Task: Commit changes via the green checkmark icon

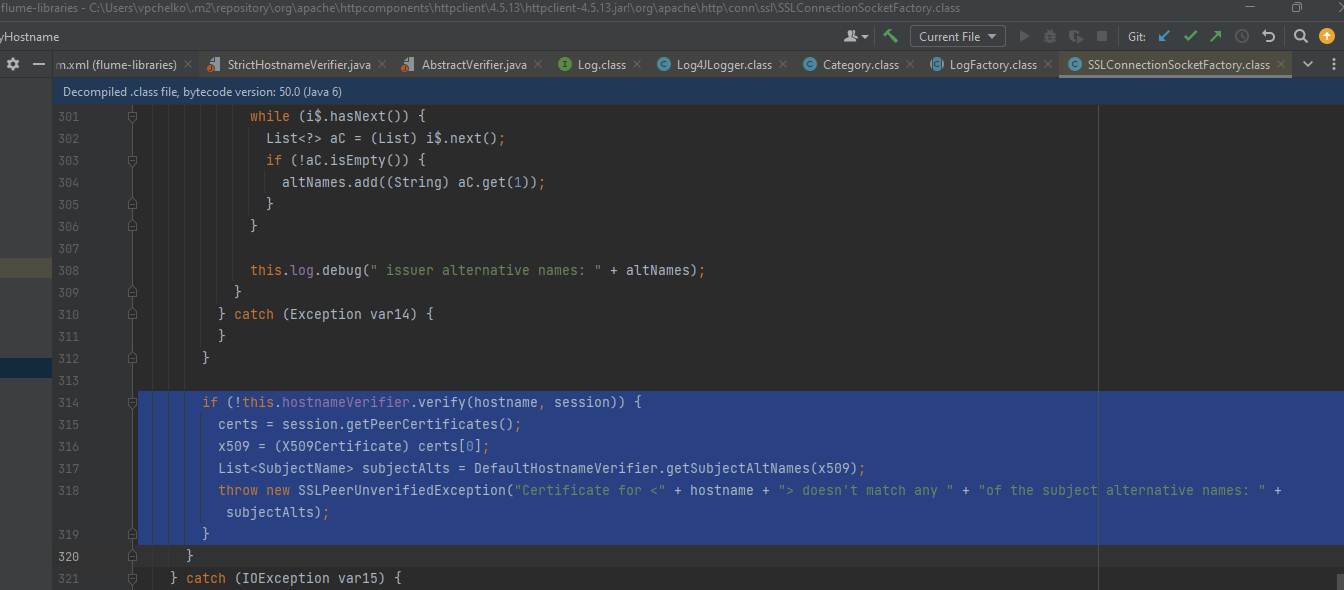Action: pos(1190,36)
